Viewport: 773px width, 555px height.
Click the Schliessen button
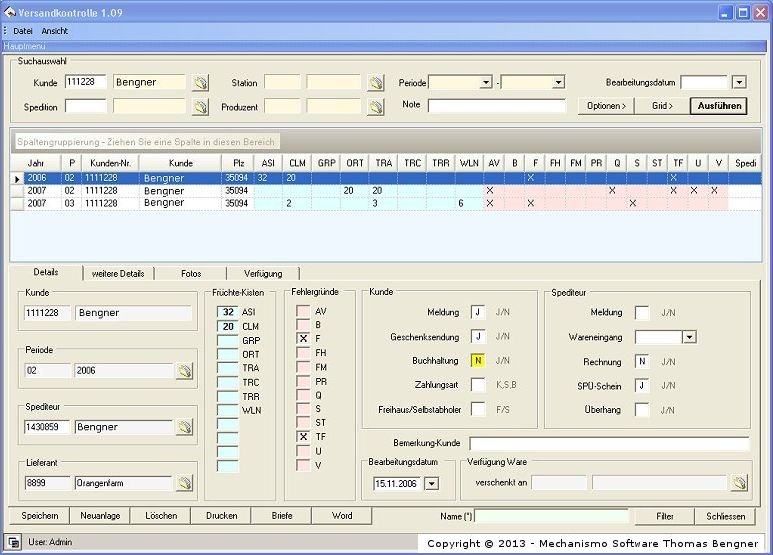[725, 516]
